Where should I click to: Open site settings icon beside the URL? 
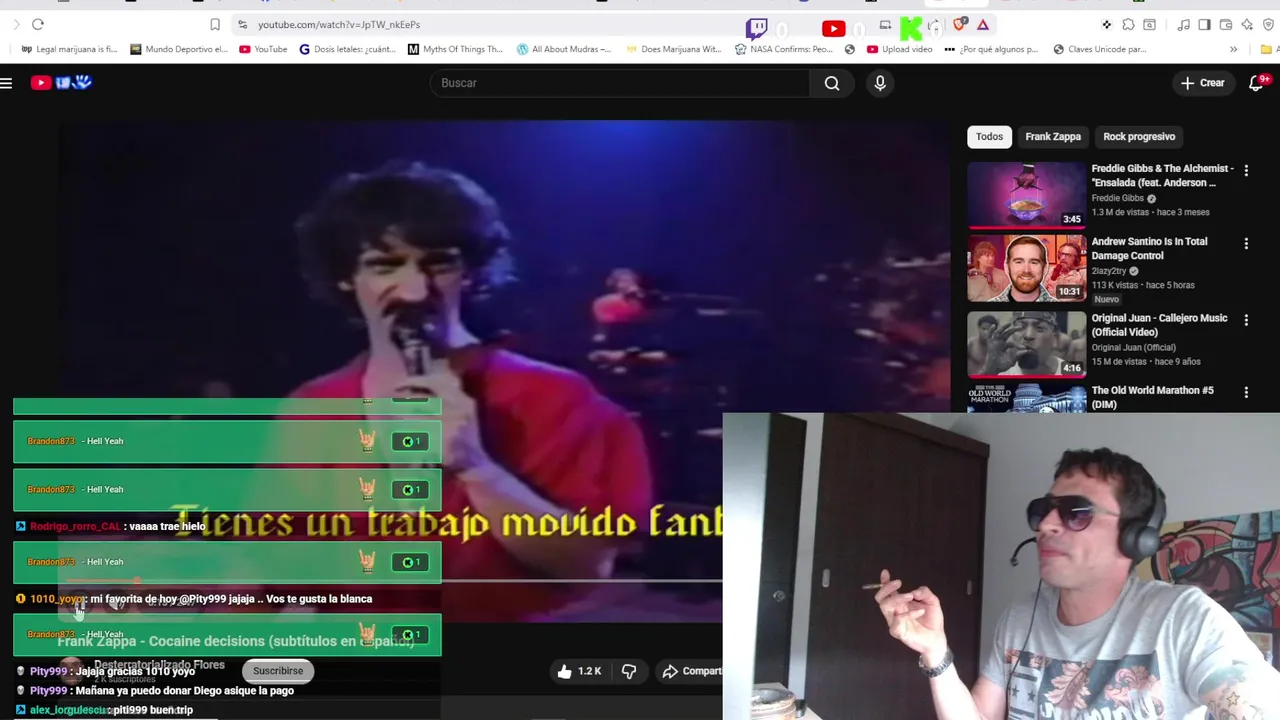tap(242, 24)
